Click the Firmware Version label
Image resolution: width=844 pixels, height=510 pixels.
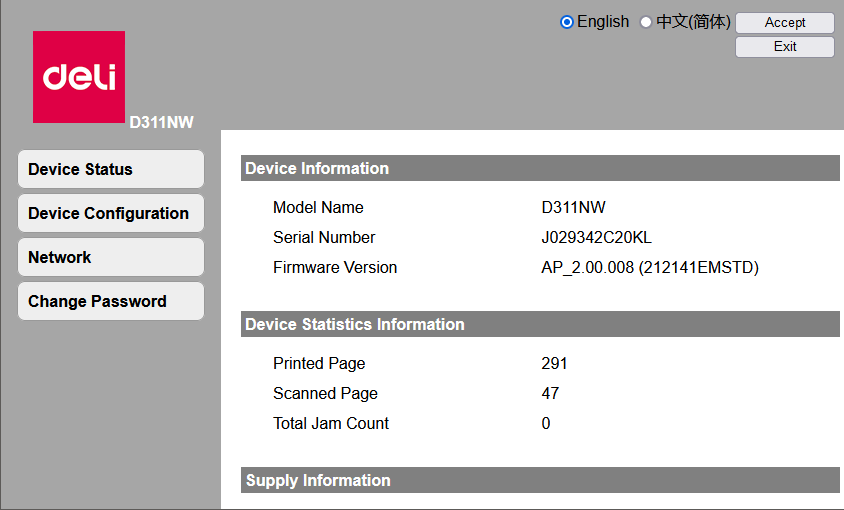[x=335, y=267]
